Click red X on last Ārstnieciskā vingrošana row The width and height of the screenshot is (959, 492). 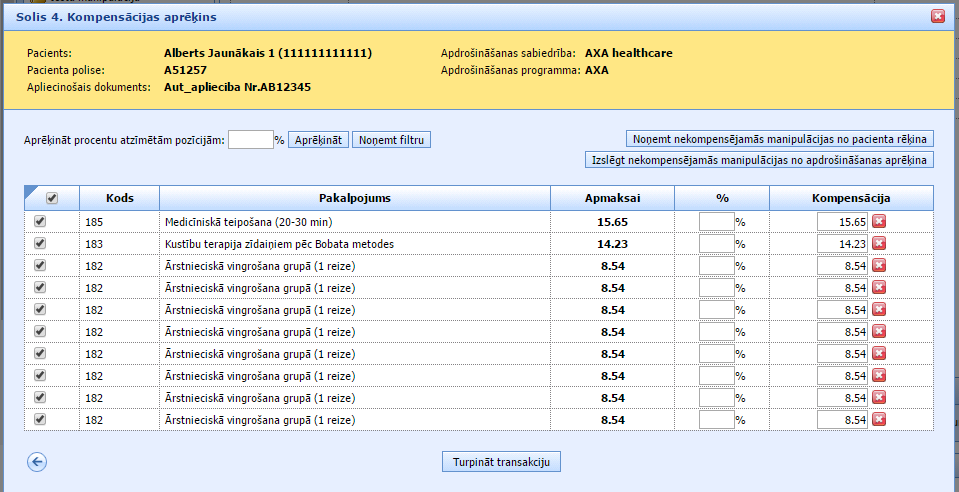click(879, 419)
